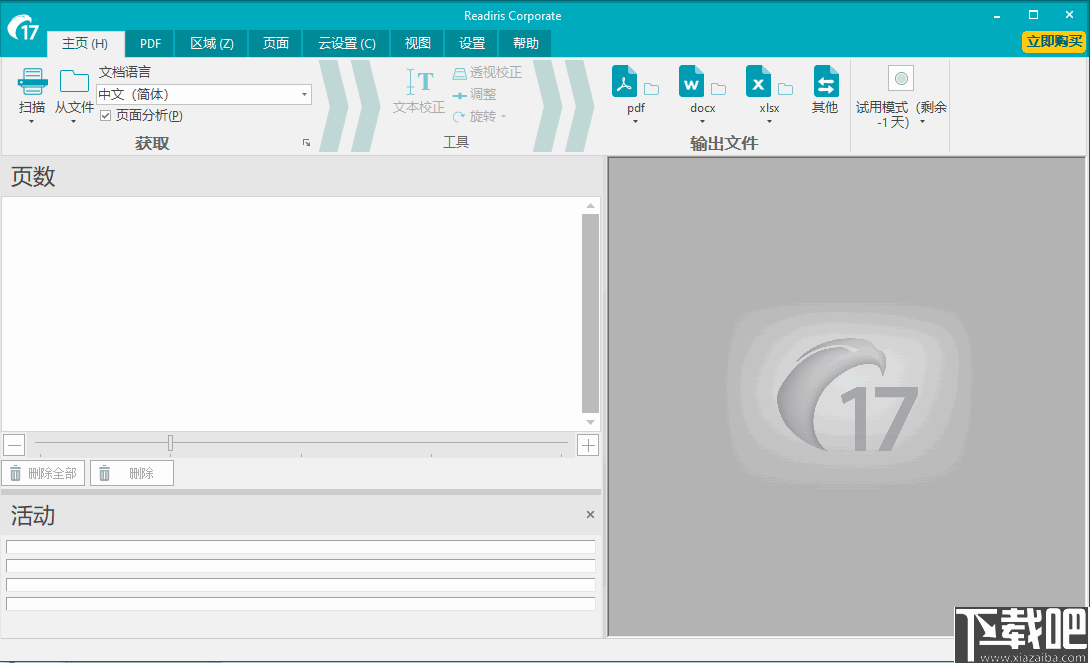Screen dimensions: 1090x663
Task: Select the PDF export icon
Action: (x=624, y=83)
